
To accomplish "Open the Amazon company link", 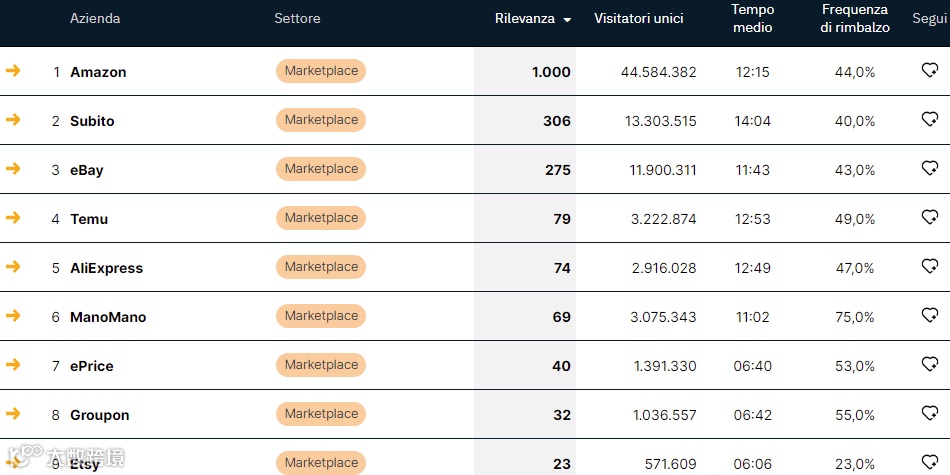I will tap(98, 72).
